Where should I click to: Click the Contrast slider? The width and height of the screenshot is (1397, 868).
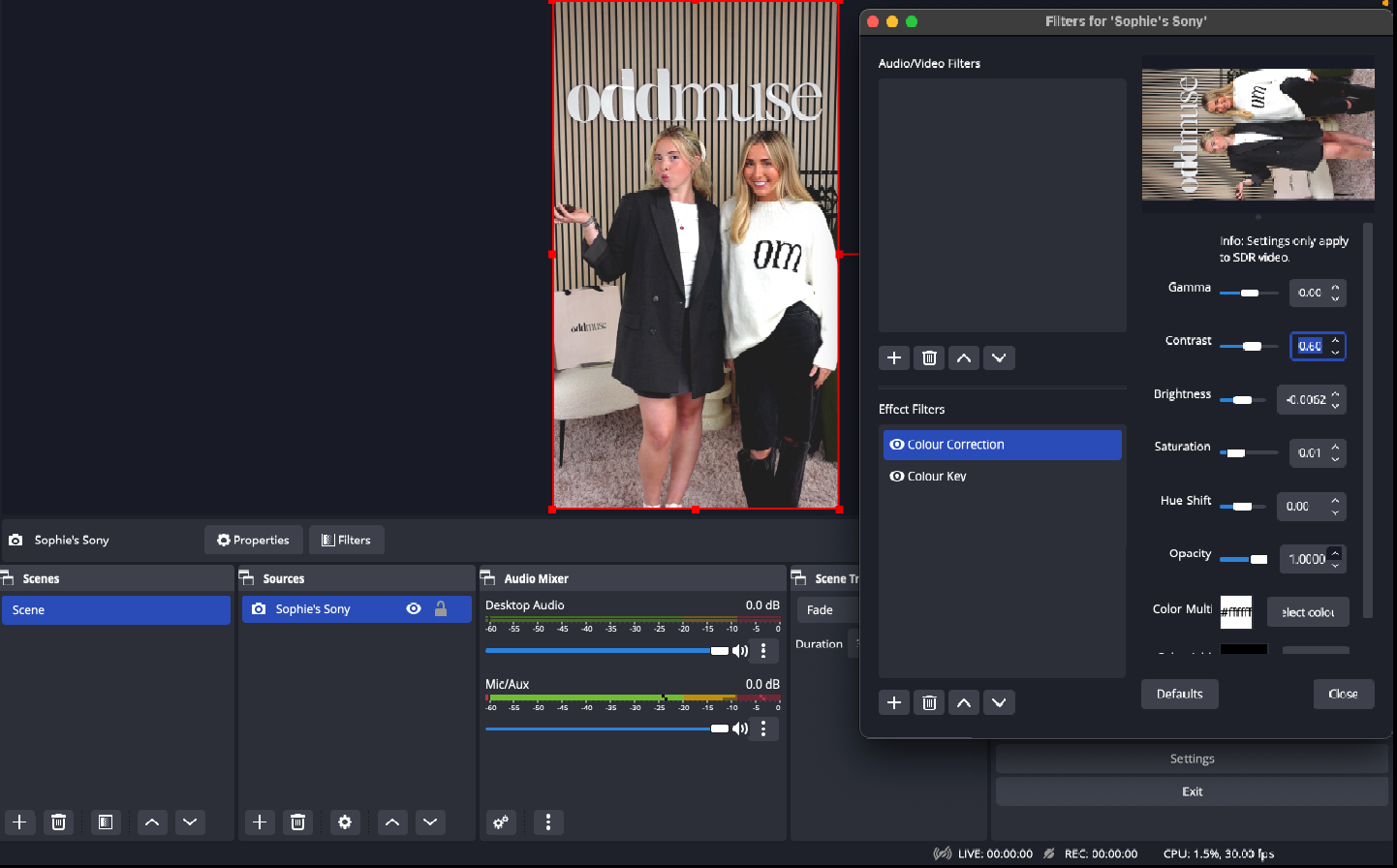pos(1248,346)
